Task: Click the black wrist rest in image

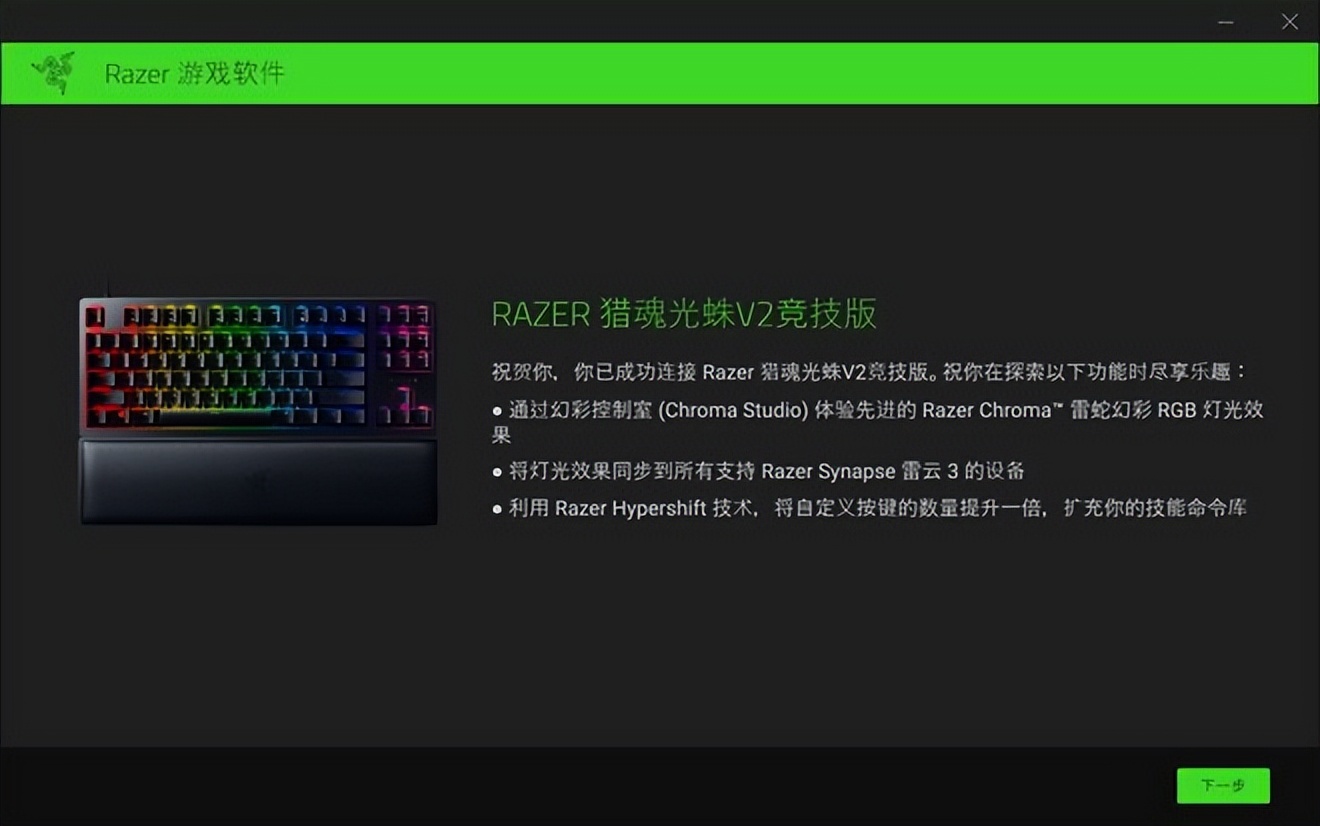Action: click(x=258, y=482)
